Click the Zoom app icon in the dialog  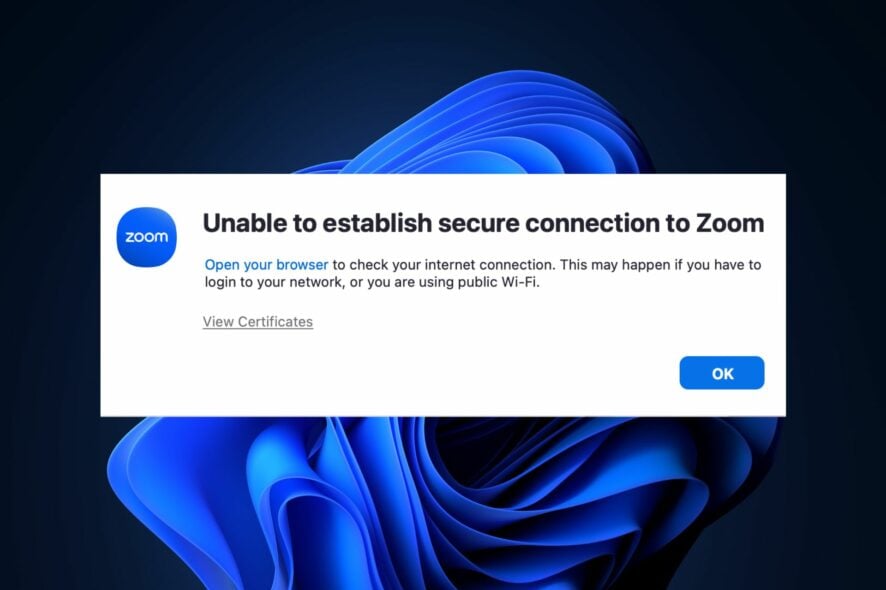[146, 237]
